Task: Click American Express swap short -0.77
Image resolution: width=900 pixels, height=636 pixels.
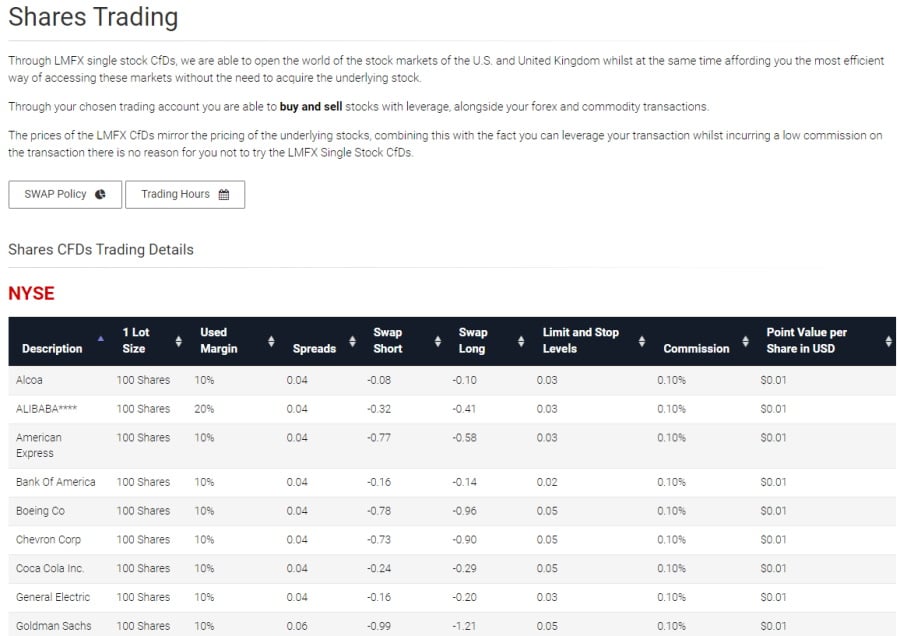Action: 379,437
